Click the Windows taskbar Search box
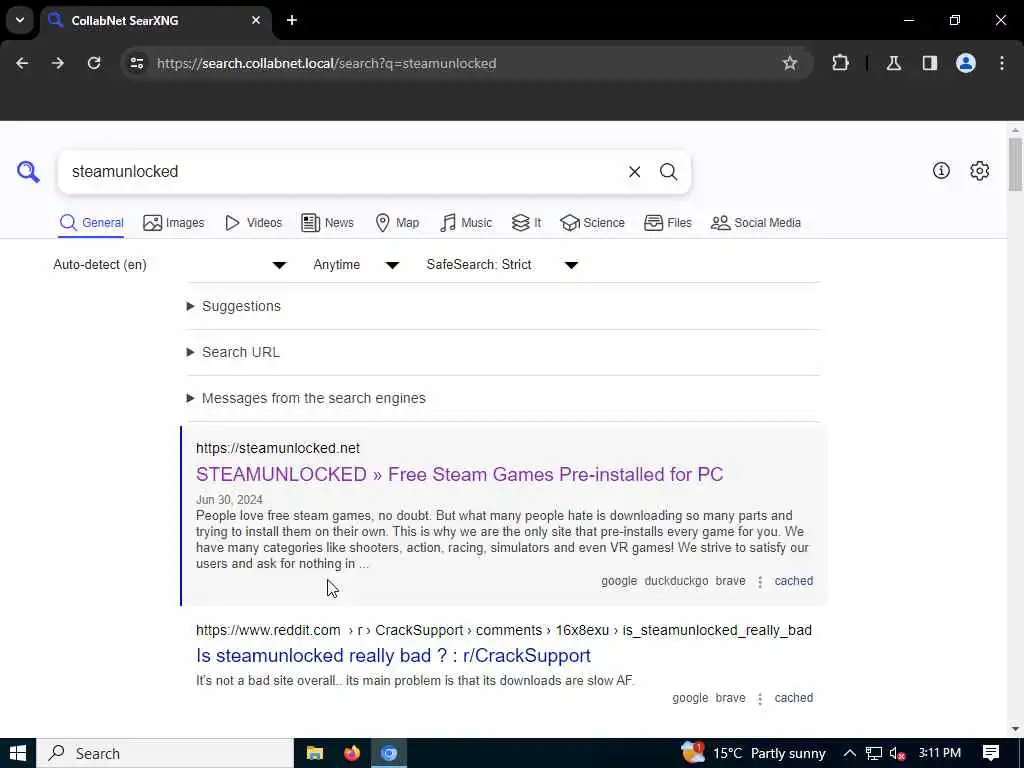 (165, 753)
